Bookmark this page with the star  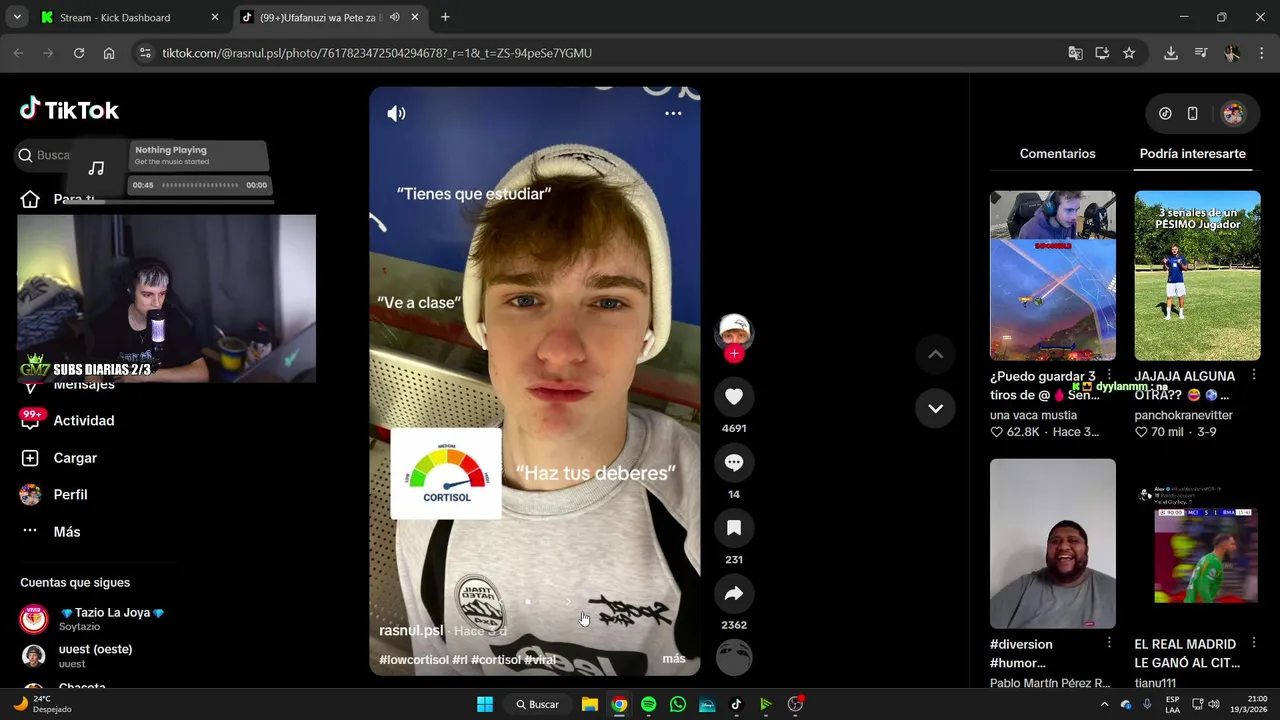pyautogui.click(x=1129, y=53)
